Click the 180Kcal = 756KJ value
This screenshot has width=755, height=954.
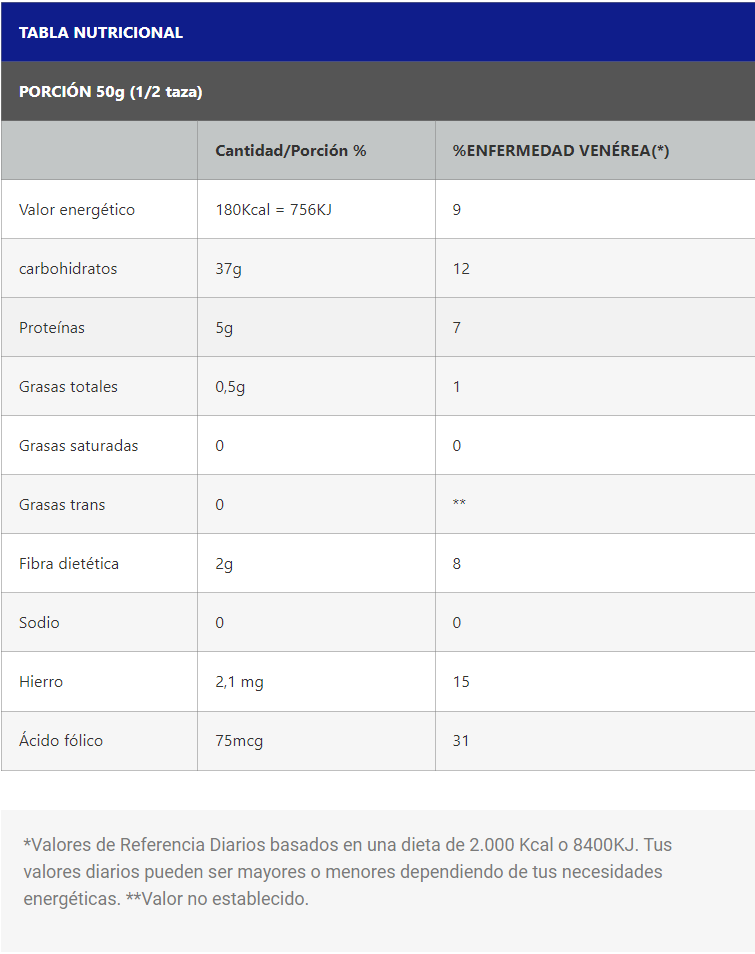click(273, 209)
